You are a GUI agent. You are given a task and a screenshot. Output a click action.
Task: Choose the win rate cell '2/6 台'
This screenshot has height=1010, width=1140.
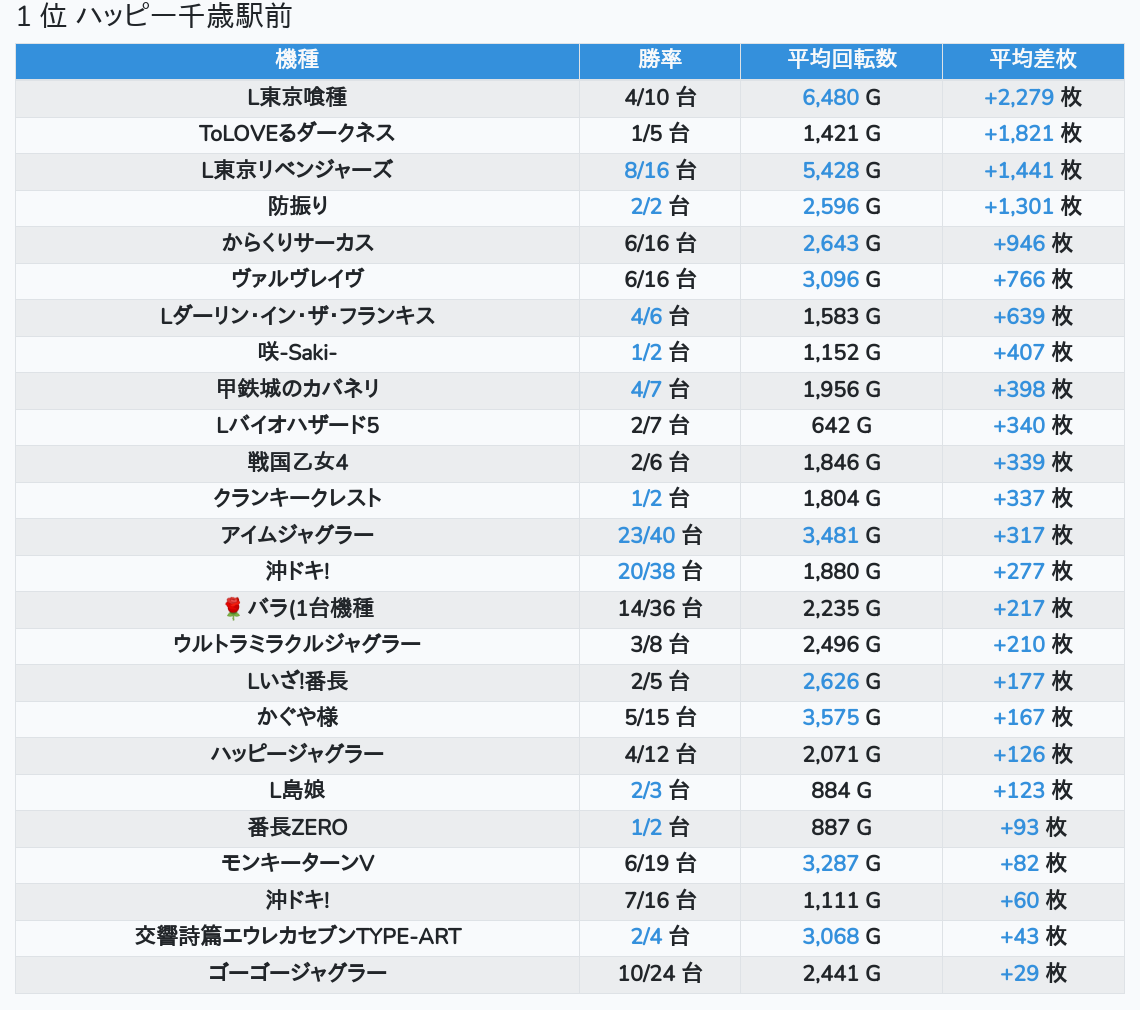659,462
